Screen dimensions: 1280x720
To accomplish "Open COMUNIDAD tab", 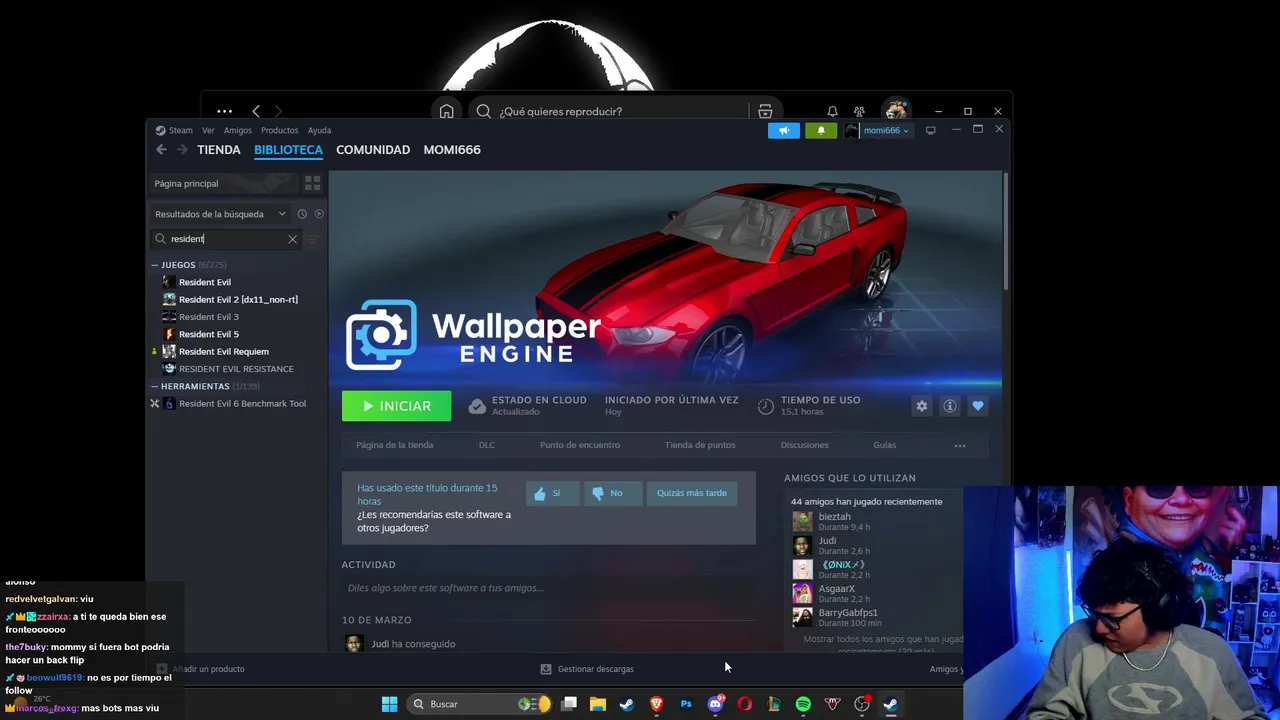I will pyautogui.click(x=373, y=149).
